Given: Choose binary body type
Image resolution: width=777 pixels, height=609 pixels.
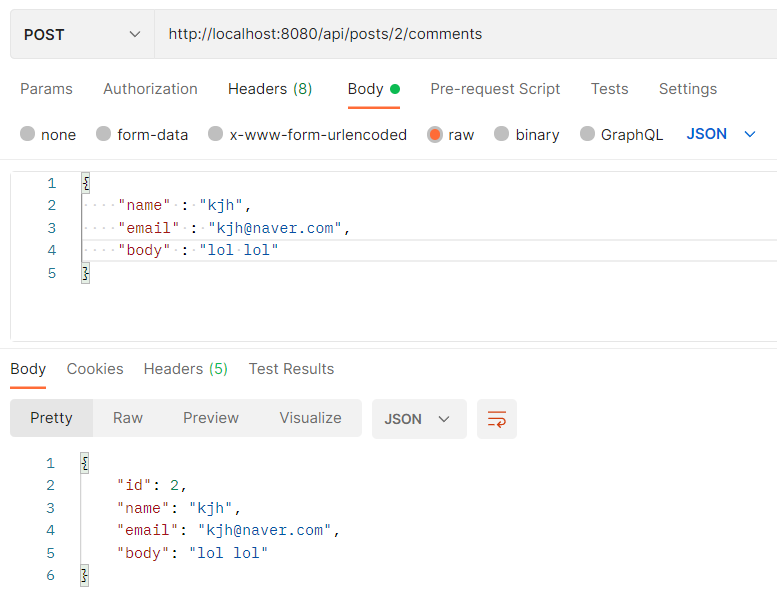Looking at the screenshot, I should (527, 134).
